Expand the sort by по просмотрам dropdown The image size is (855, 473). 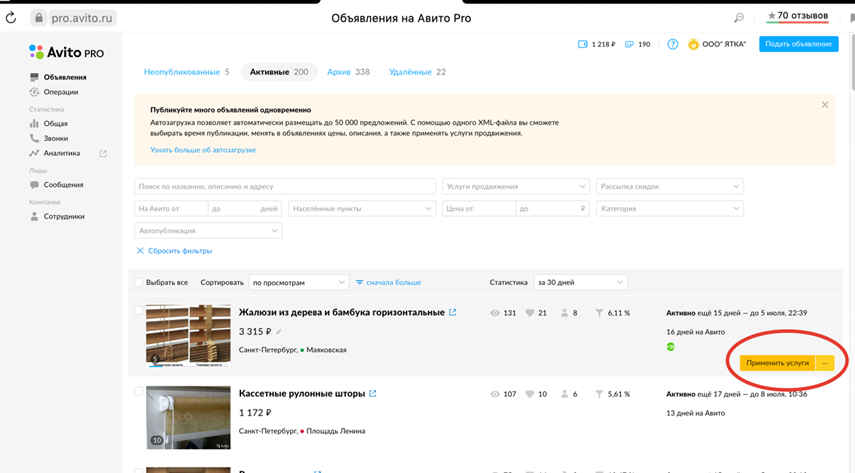pyautogui.click(x=298, y=283)
